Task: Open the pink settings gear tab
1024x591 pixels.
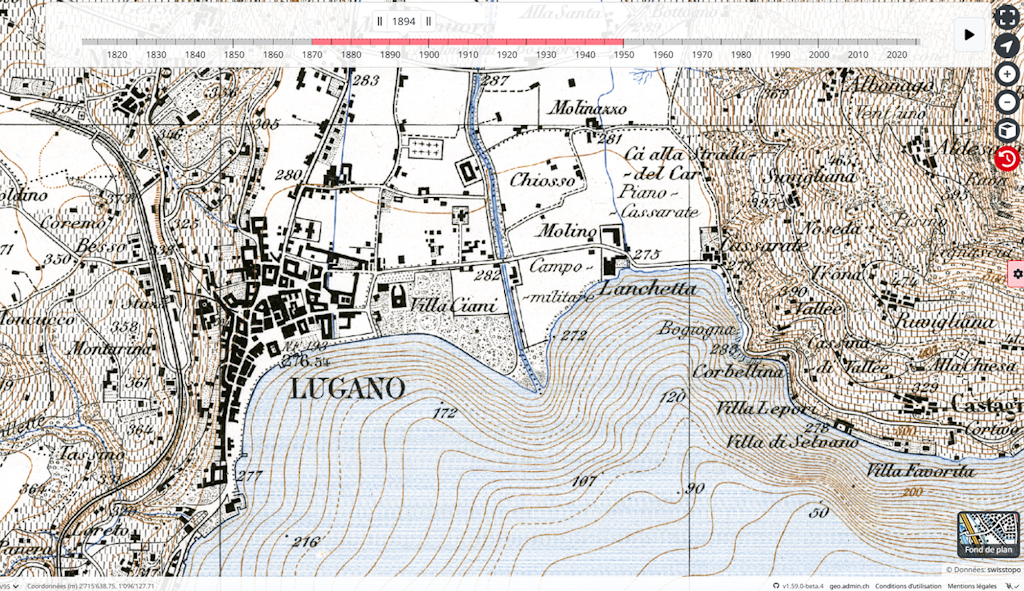Action: click(x=1016, y=273)
